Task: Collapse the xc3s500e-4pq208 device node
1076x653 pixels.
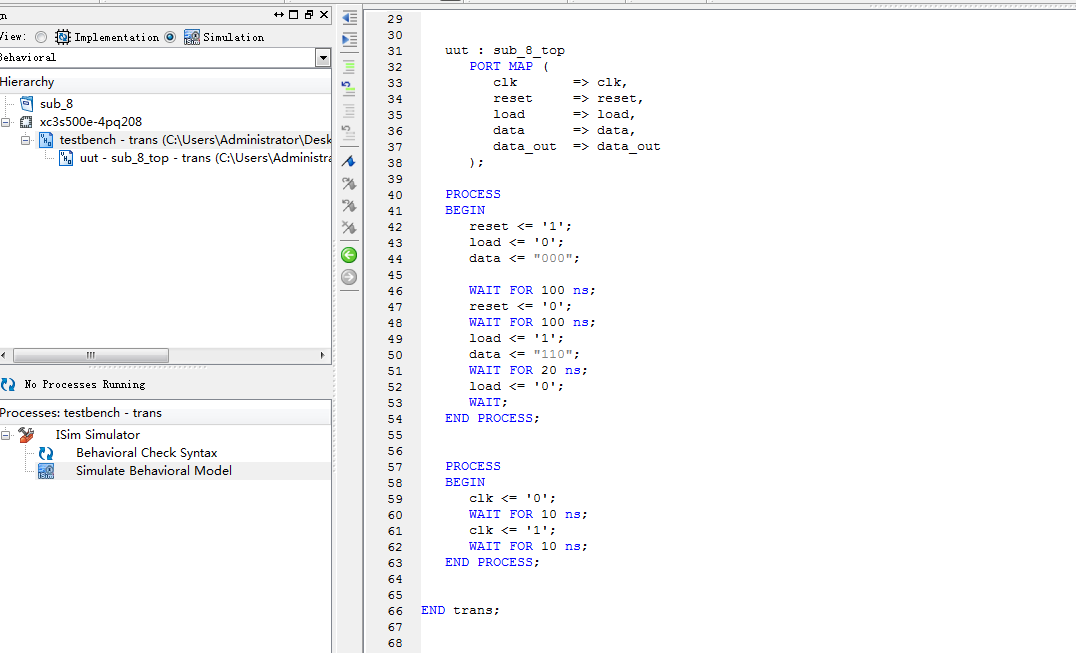Action: tap(6, 122)
